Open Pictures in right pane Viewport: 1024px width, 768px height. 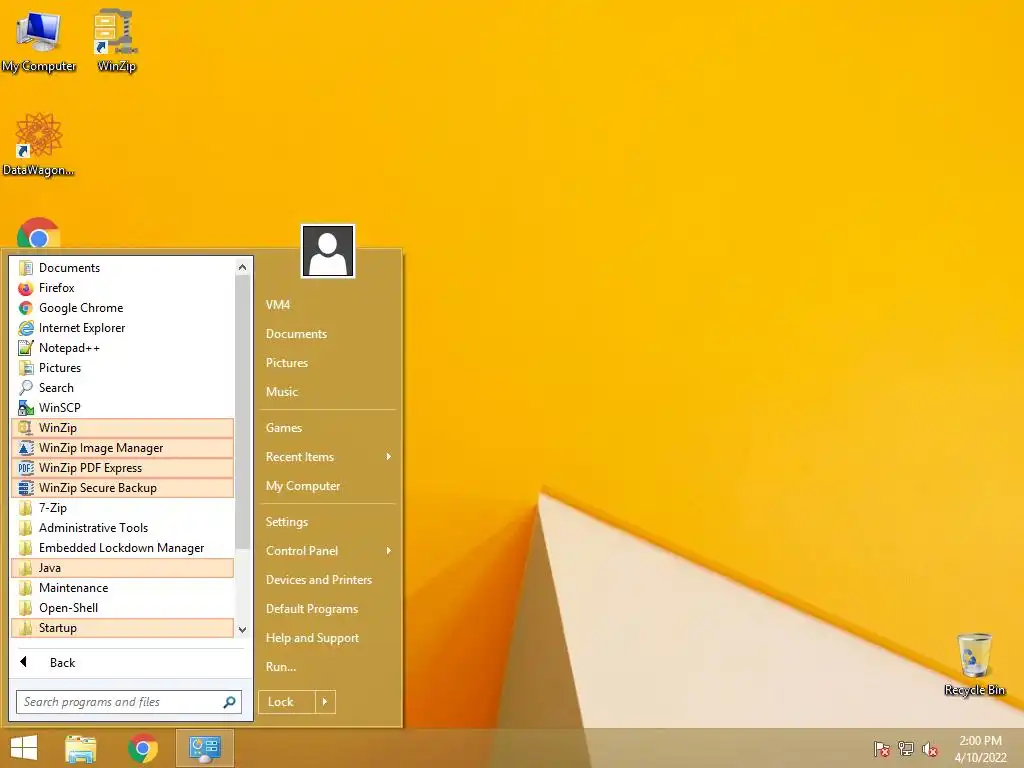pyautogui.click(x=328, y=362)
